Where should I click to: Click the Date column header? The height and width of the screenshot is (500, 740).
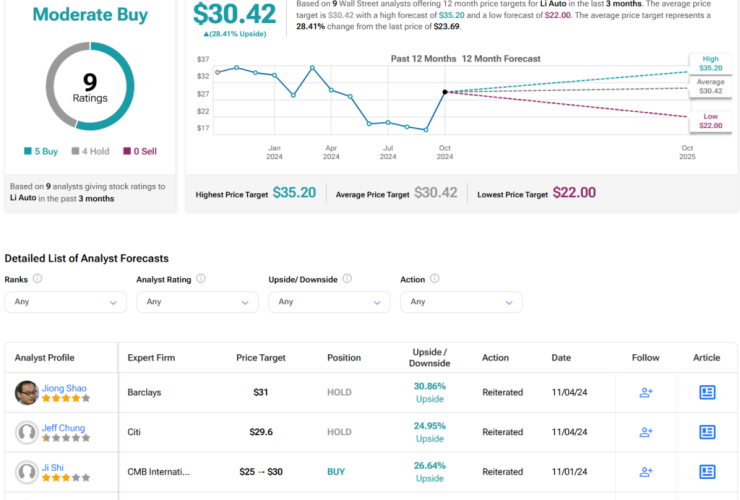point(561,358)
